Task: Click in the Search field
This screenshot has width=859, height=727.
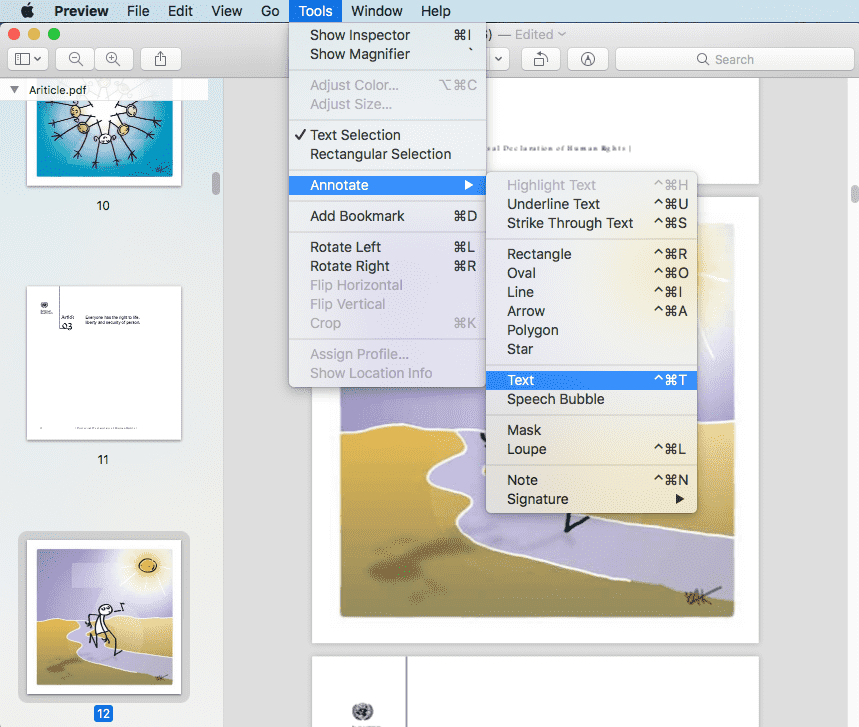Action: pos(733,59)
